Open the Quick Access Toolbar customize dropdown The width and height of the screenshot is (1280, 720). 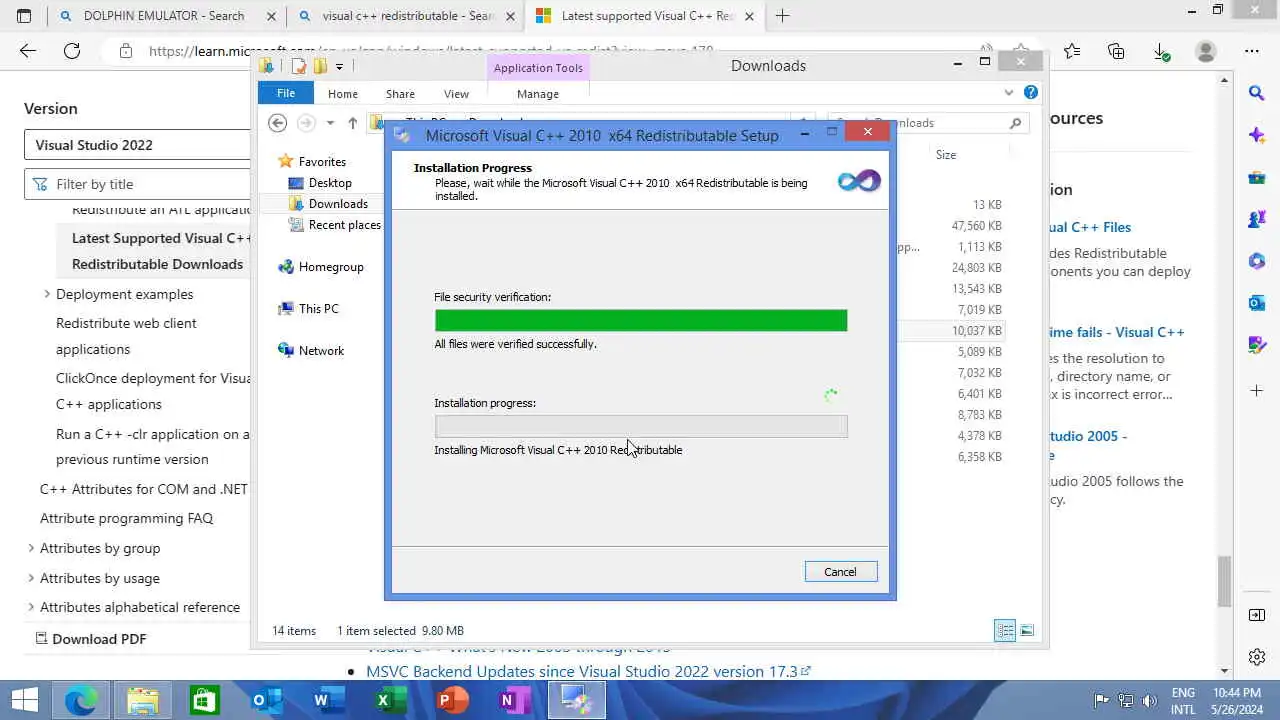point(340,66)
